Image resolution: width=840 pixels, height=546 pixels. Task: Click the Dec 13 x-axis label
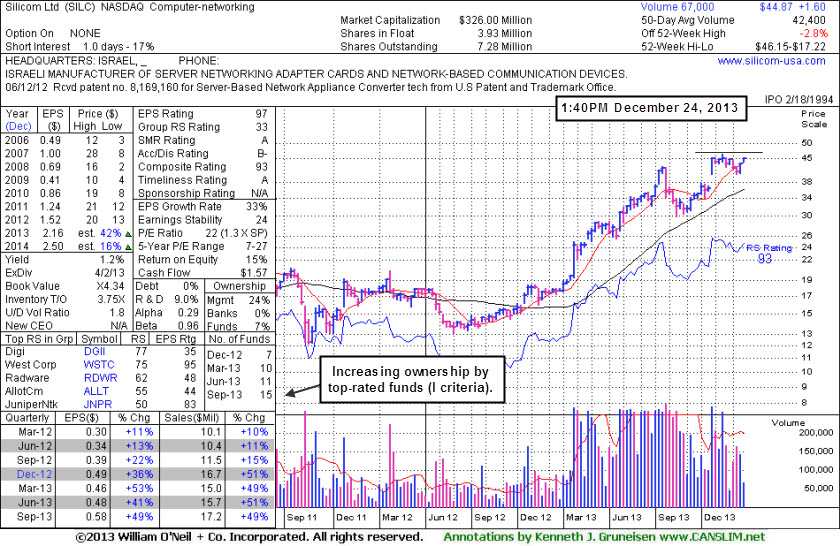click(720, 517)
